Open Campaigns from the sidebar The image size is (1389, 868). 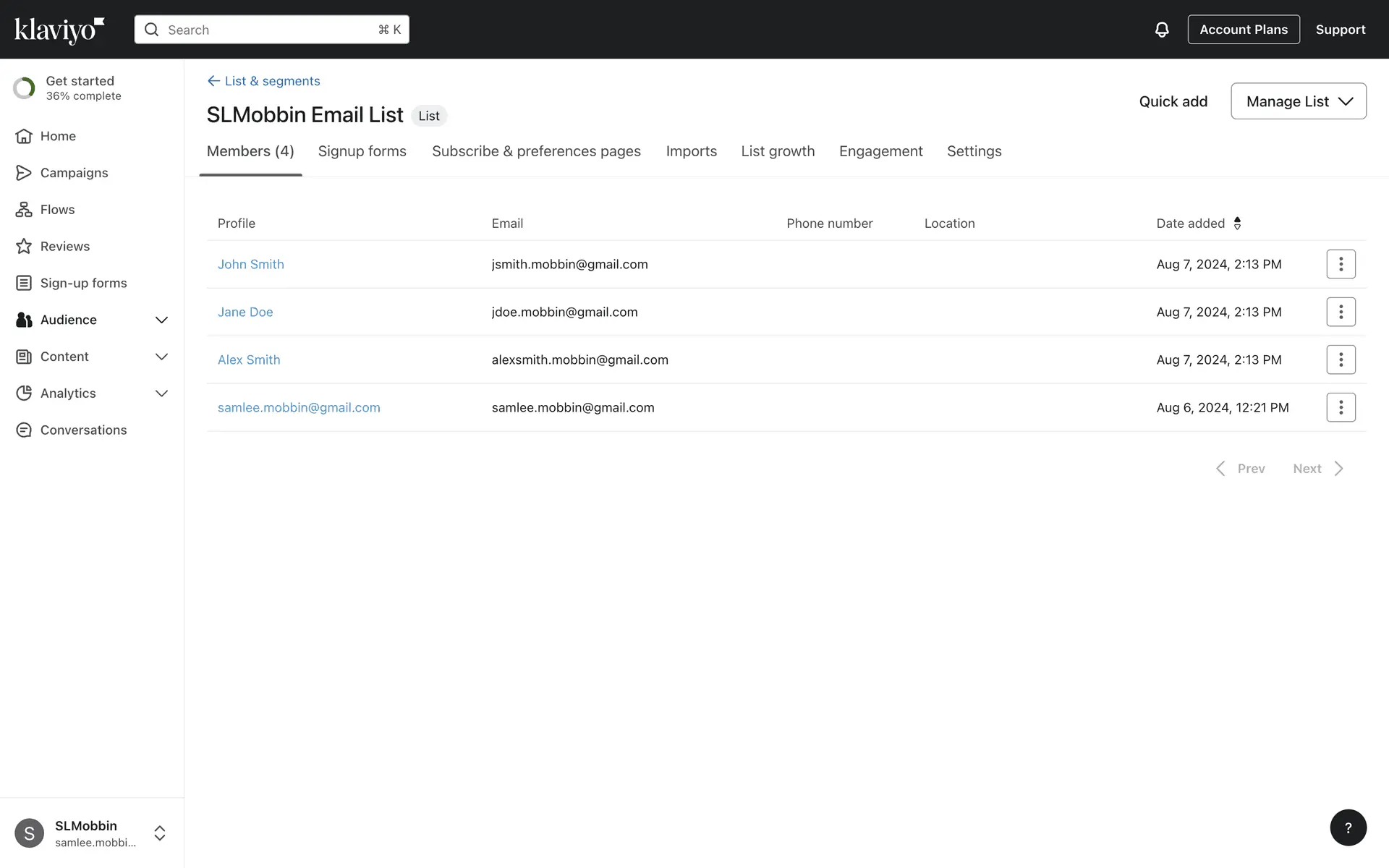pos(74,173)
